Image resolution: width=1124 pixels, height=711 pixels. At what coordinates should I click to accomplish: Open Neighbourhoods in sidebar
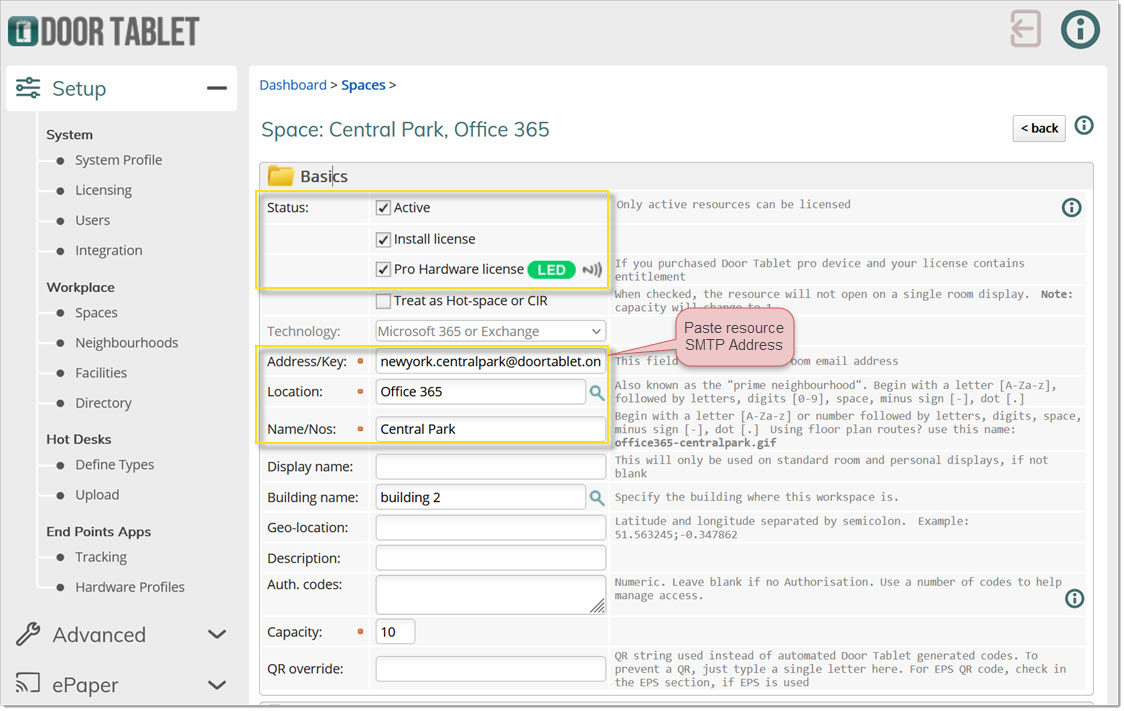[x=127, y=343]
